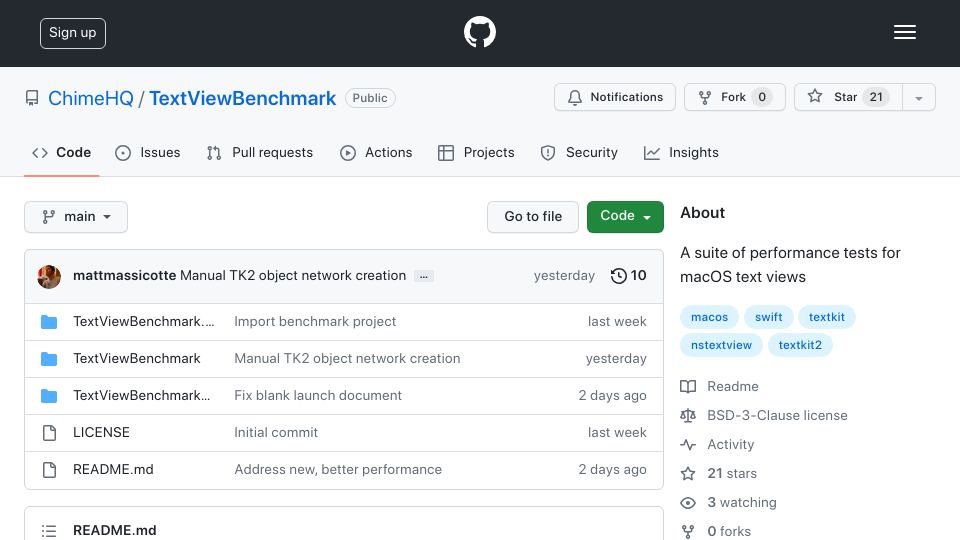The image size is (960, 540).
Task: Open the 0 forks link
Action: 729,531
